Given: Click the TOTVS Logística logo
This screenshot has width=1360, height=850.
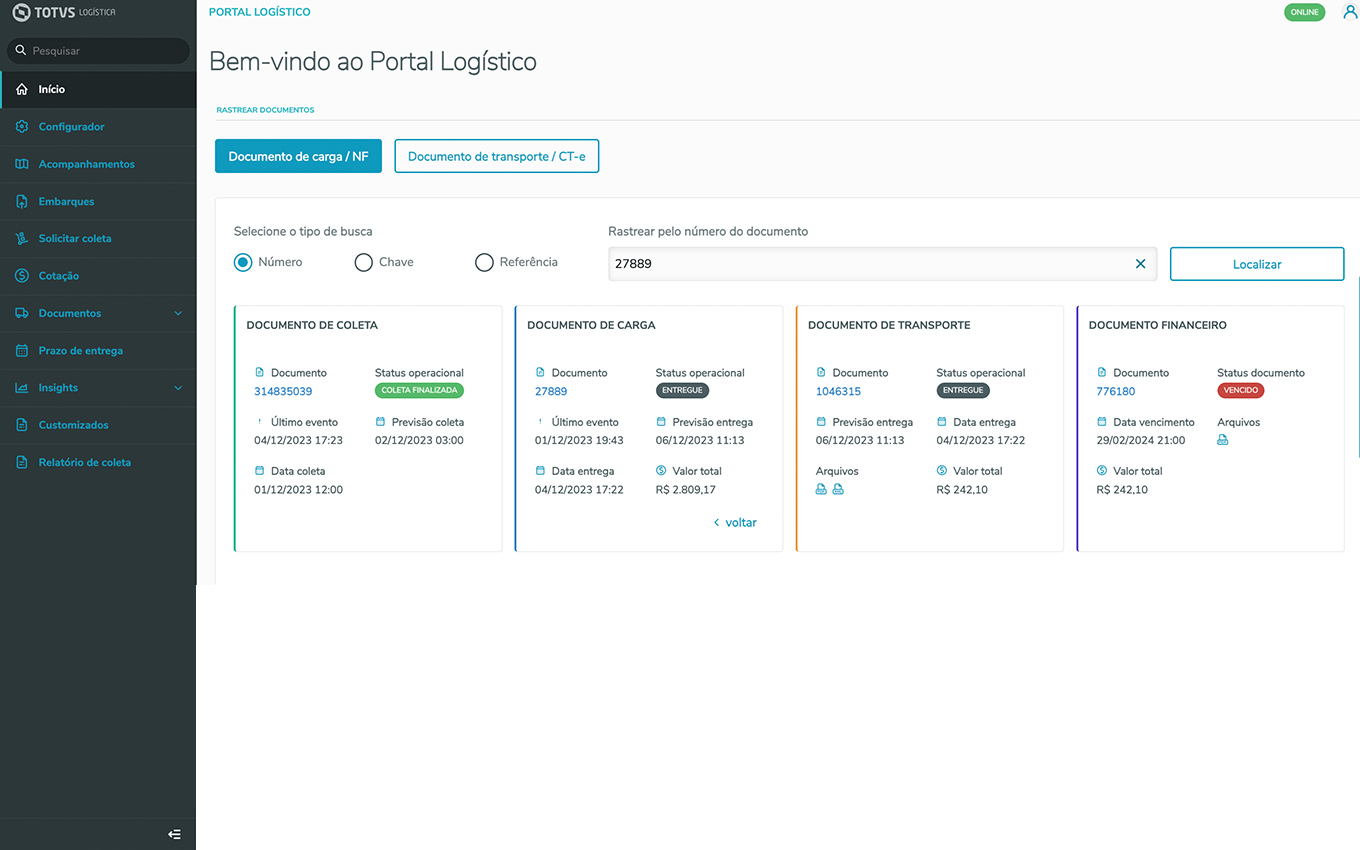Looking at the screenshot, I should pyautogui.click(x=64, y=13).
